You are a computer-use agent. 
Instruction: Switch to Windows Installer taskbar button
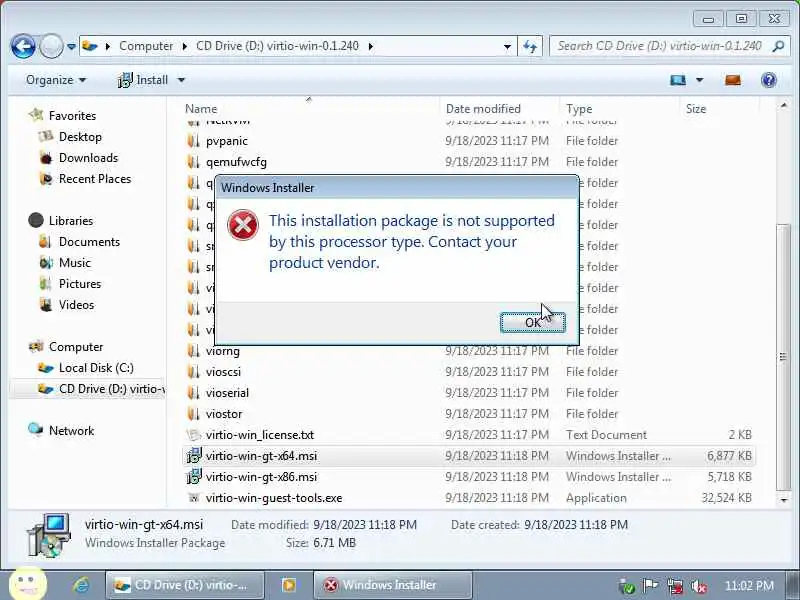pyautogui.click(x=393, y=585)
